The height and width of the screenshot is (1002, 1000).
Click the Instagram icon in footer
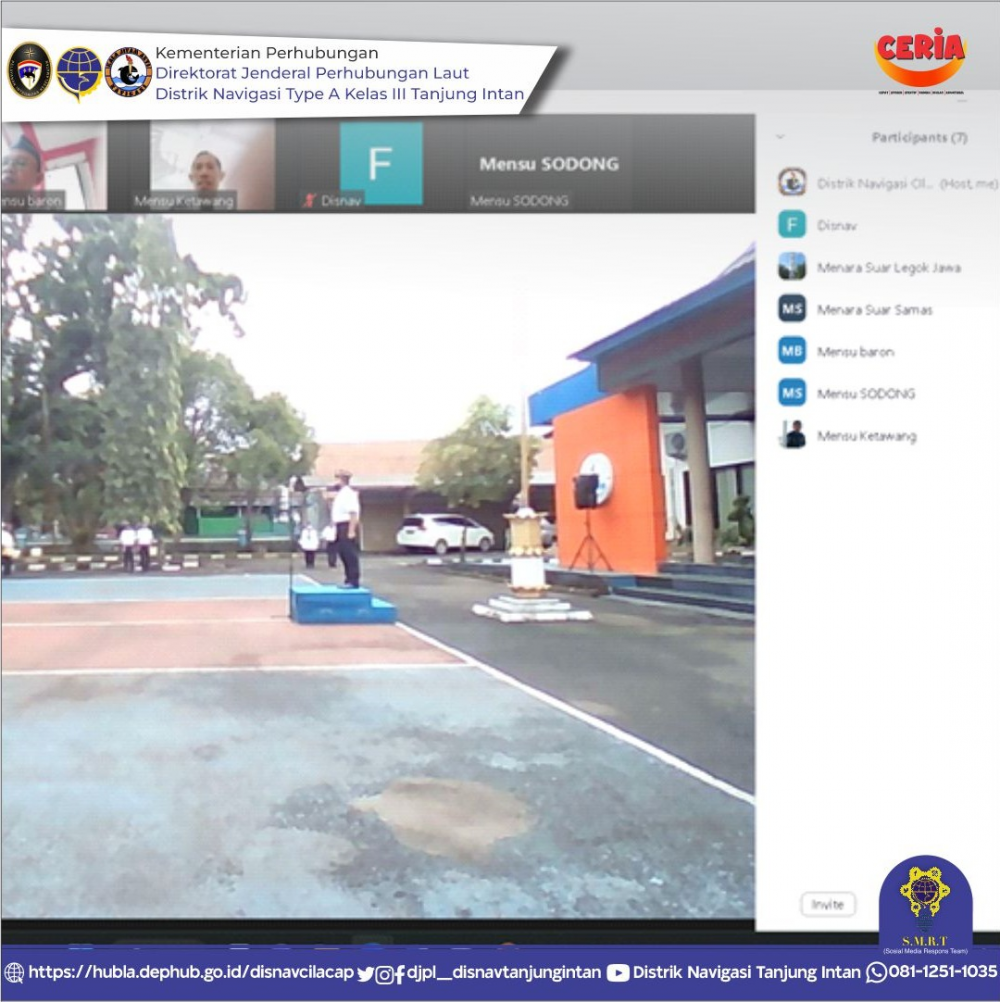[384, 975]
